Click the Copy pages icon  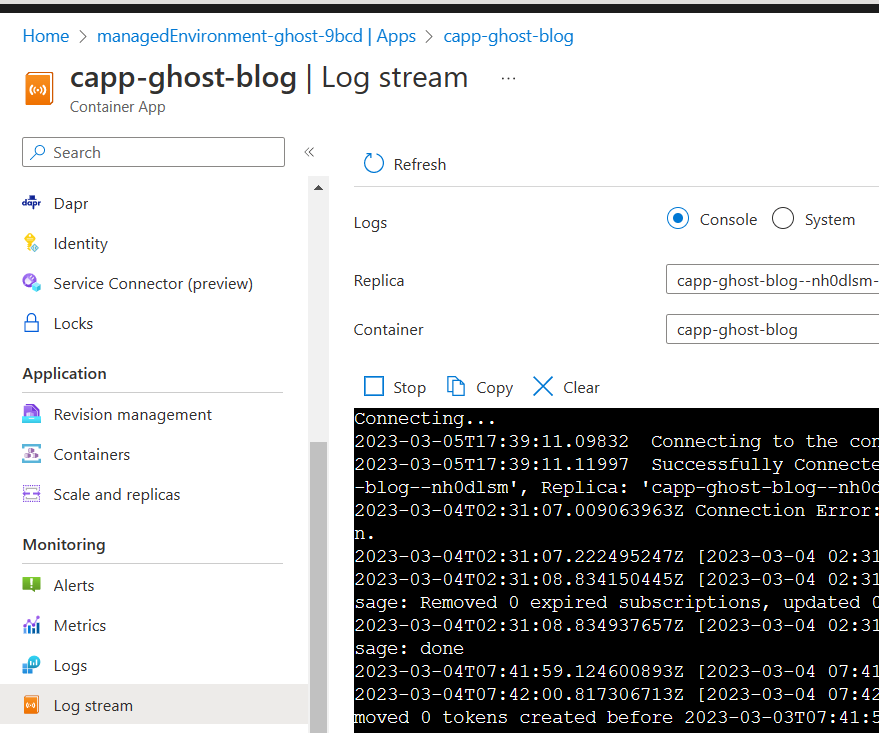coord(456,387)
